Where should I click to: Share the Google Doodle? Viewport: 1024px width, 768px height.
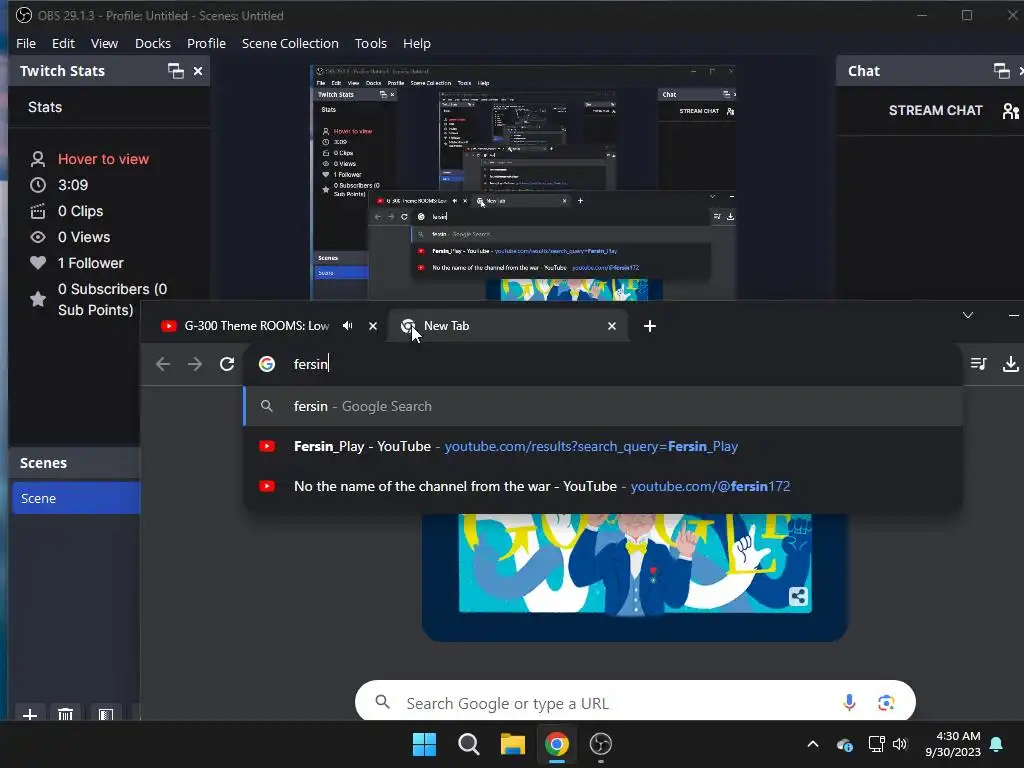coord(797,596)
